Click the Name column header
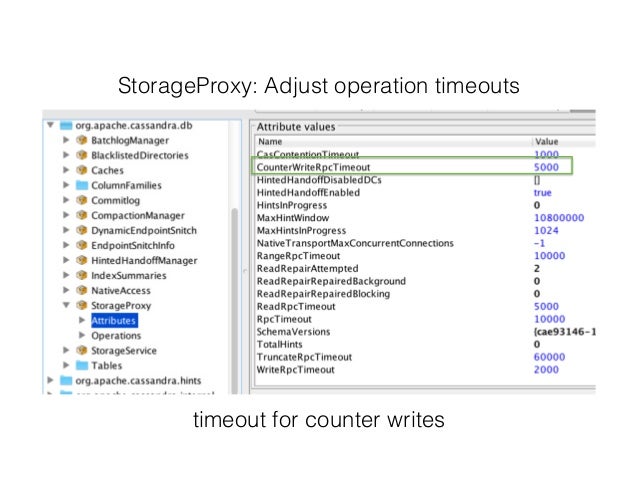The height and width of the screenshot is (479, 638). tap(393, 141)
